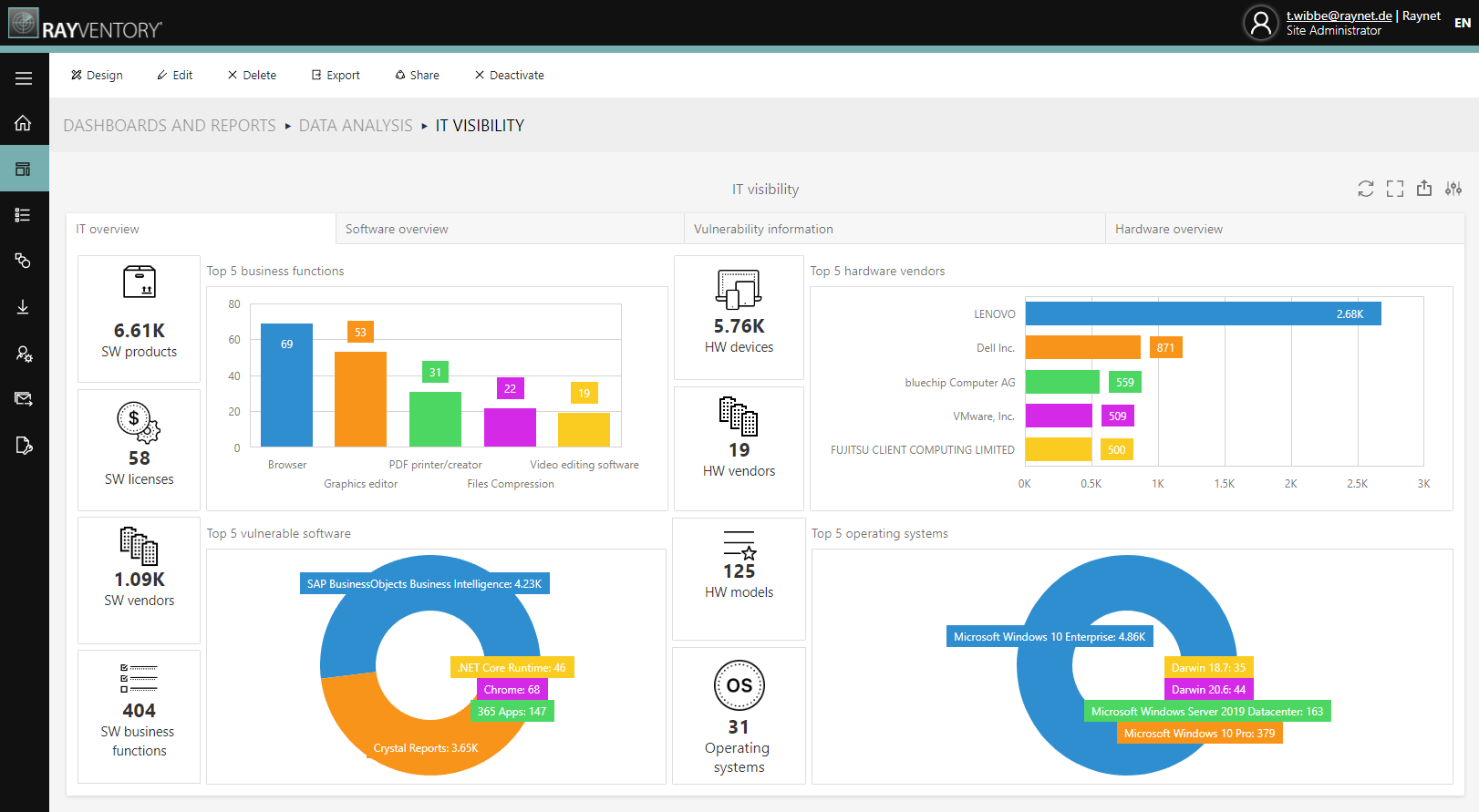Click Share in the toolbar
Screen dimensions: 1479x812
pos(417,76)
